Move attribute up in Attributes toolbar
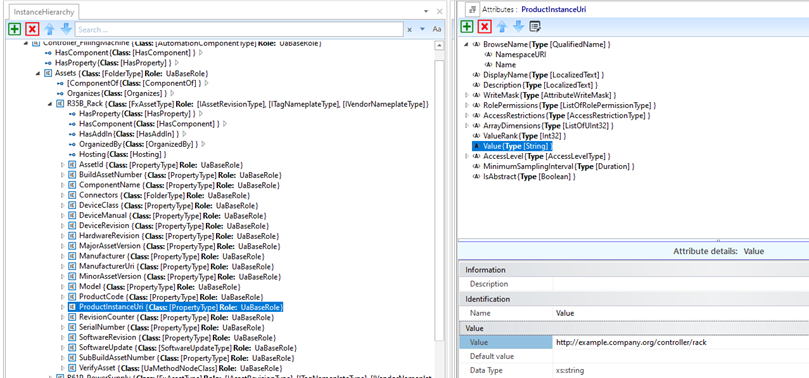 [x=502, y=26]
